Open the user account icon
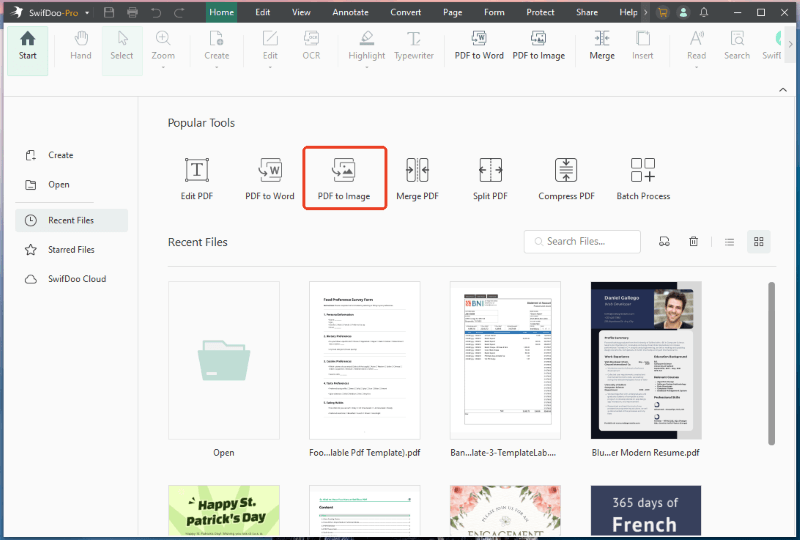The image size is (800, 540). tap(683, 12)
